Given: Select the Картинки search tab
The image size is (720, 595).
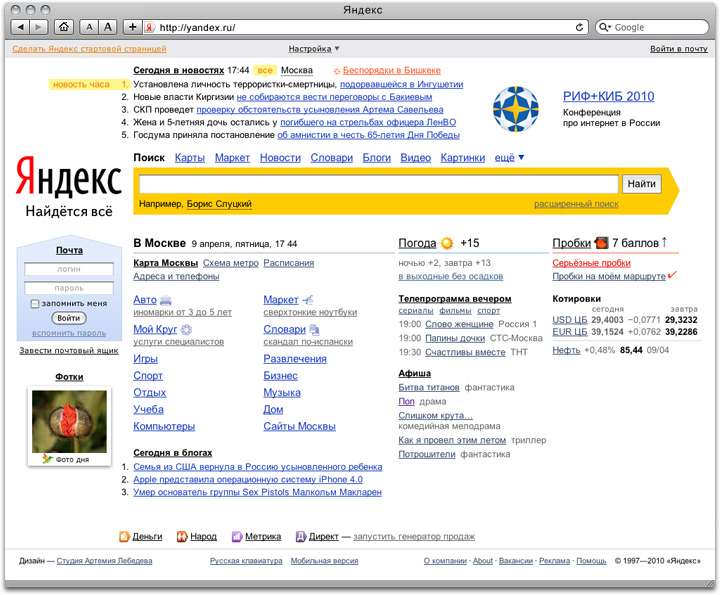Looking at the screenshot, I should pyautogui.click(x=462, y=158).
